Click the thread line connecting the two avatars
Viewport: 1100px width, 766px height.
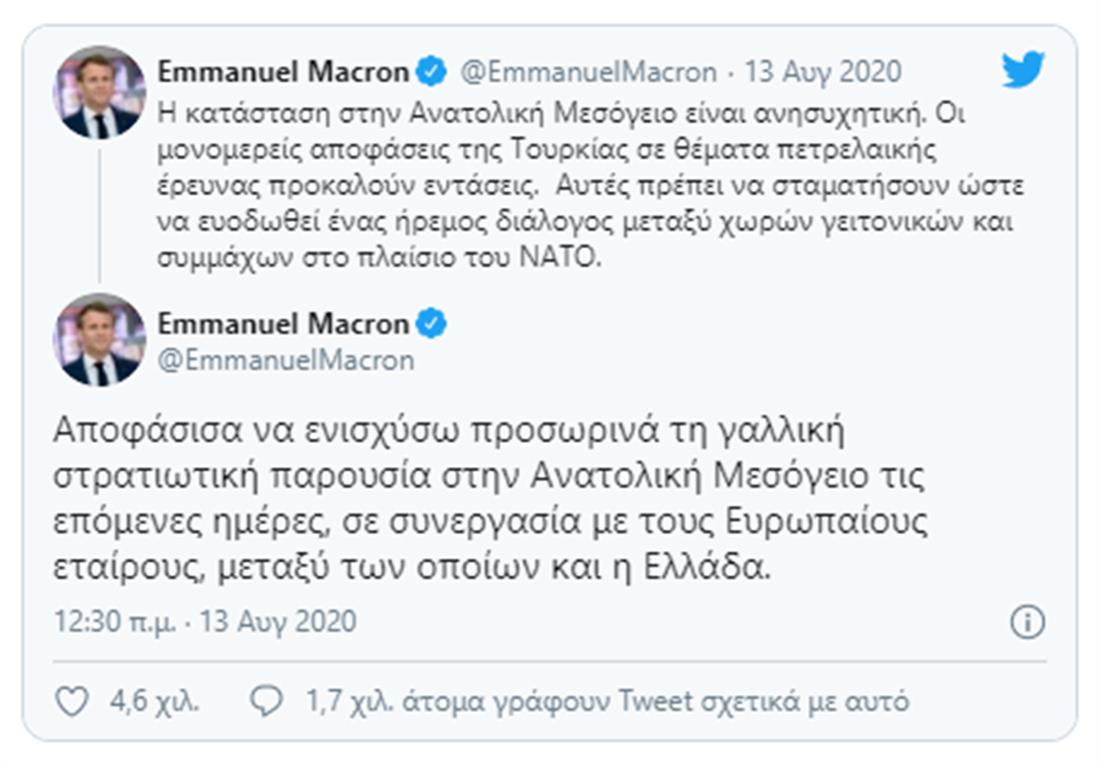coord(99,212)
